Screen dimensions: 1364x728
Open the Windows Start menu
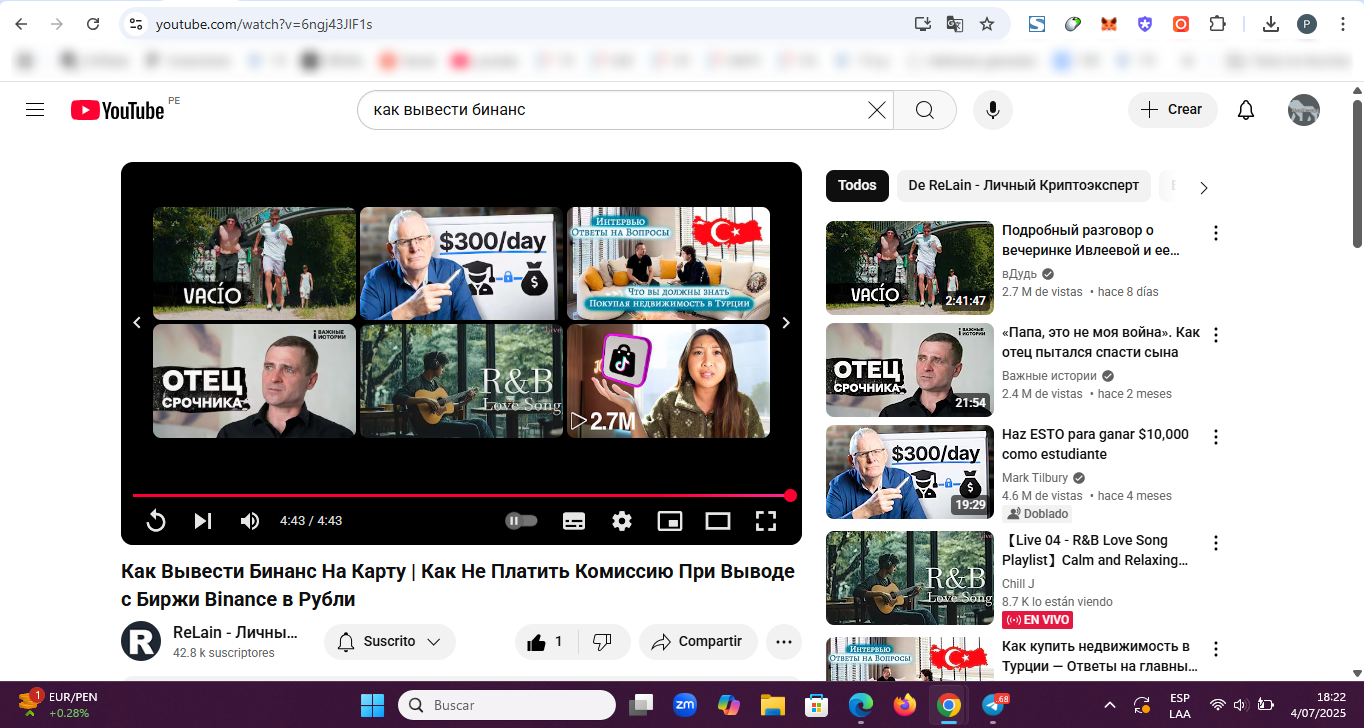coord(372,705)
